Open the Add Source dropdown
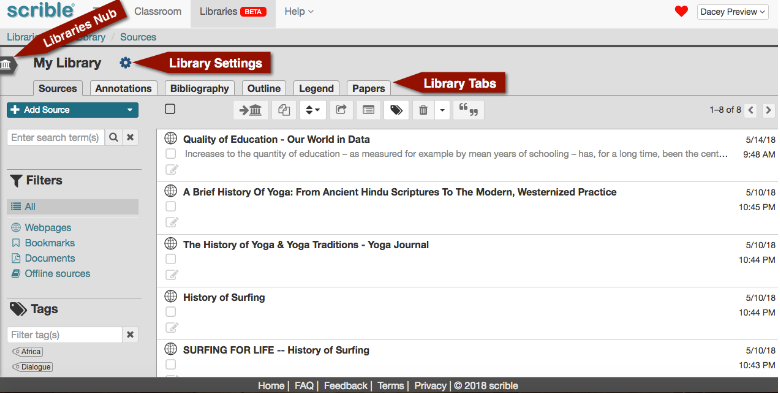 pos(73,110)
